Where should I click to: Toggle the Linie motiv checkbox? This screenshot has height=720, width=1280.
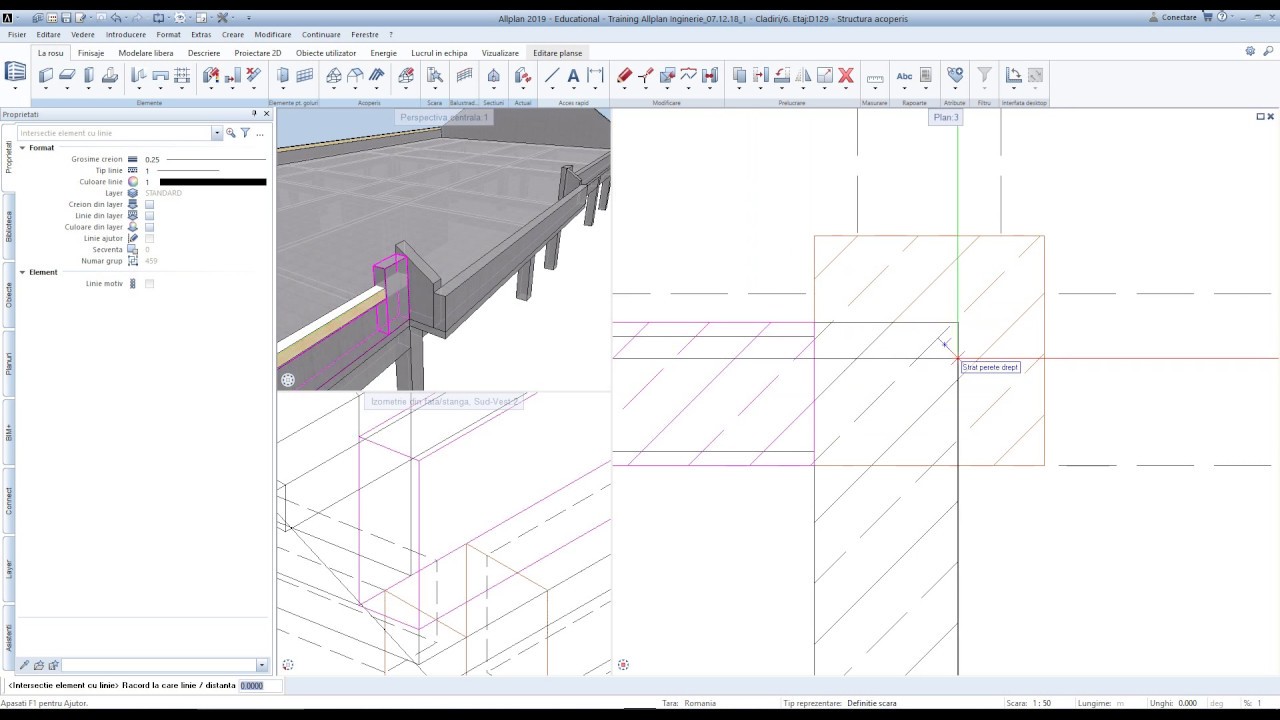(149, 284)
